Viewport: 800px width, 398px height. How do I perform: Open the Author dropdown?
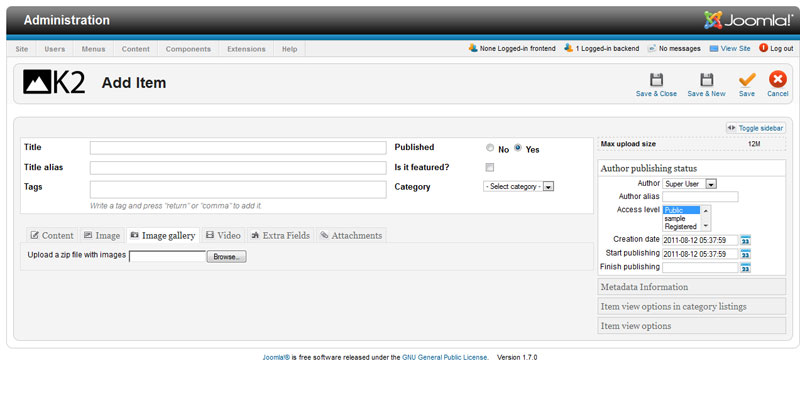pos(689,184)
